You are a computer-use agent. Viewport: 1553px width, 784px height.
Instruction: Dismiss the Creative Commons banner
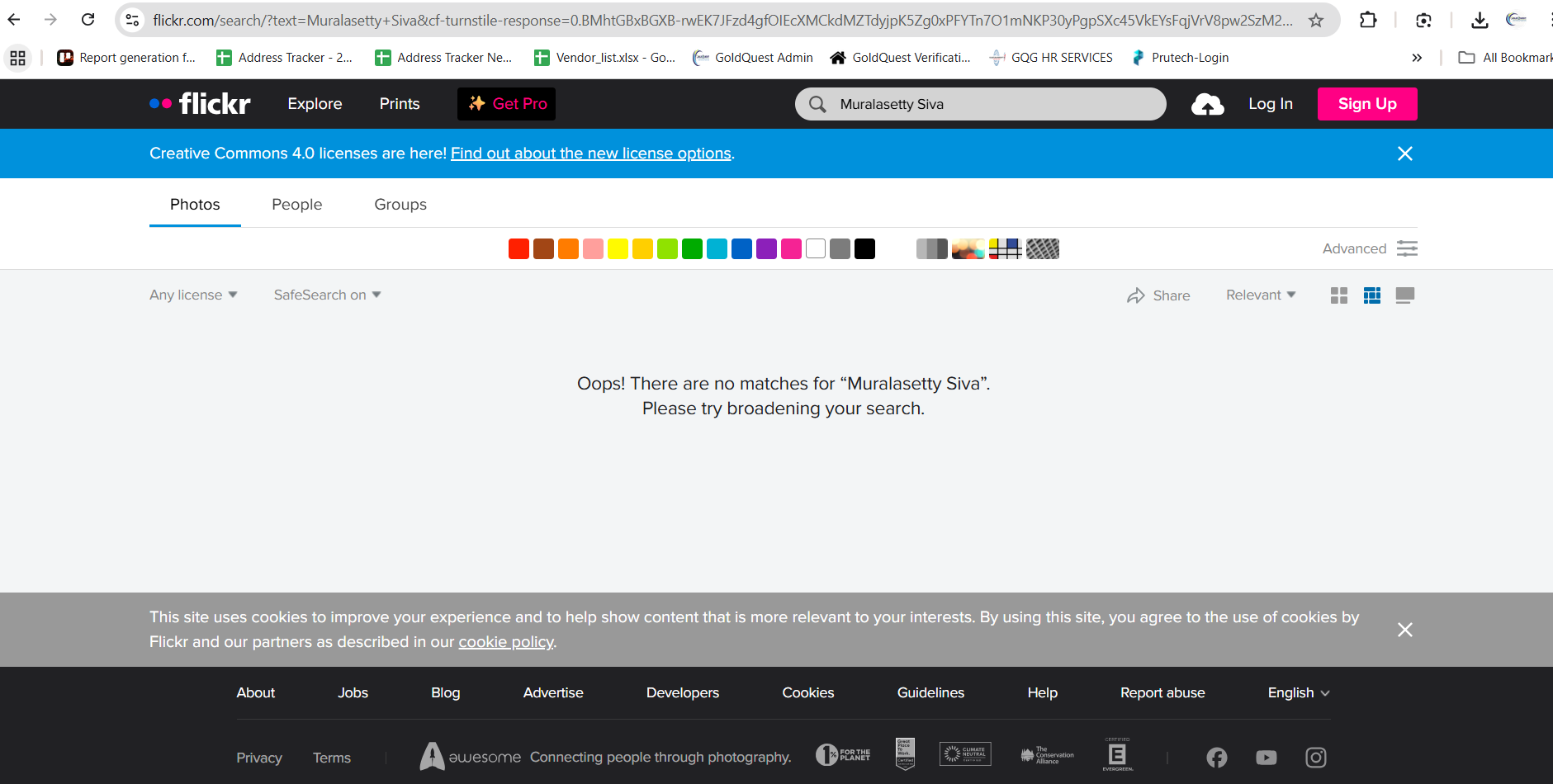1404,153
